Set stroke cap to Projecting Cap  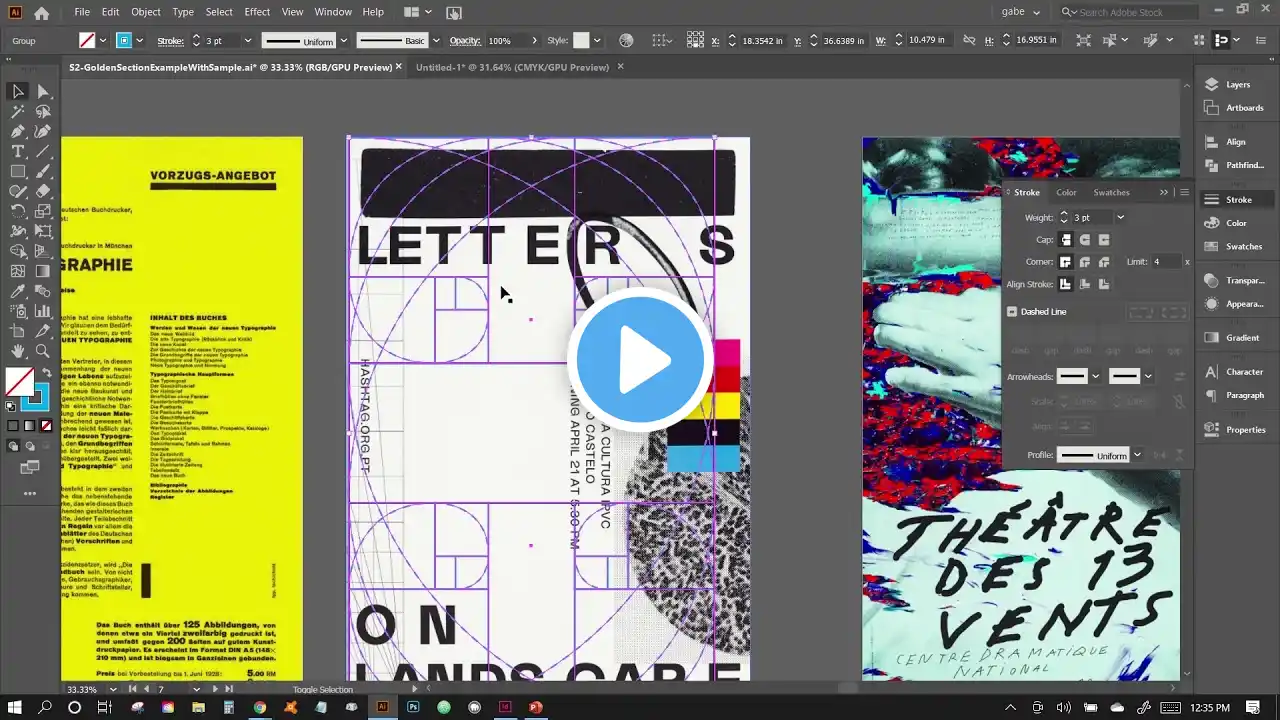coord(1104,240)
